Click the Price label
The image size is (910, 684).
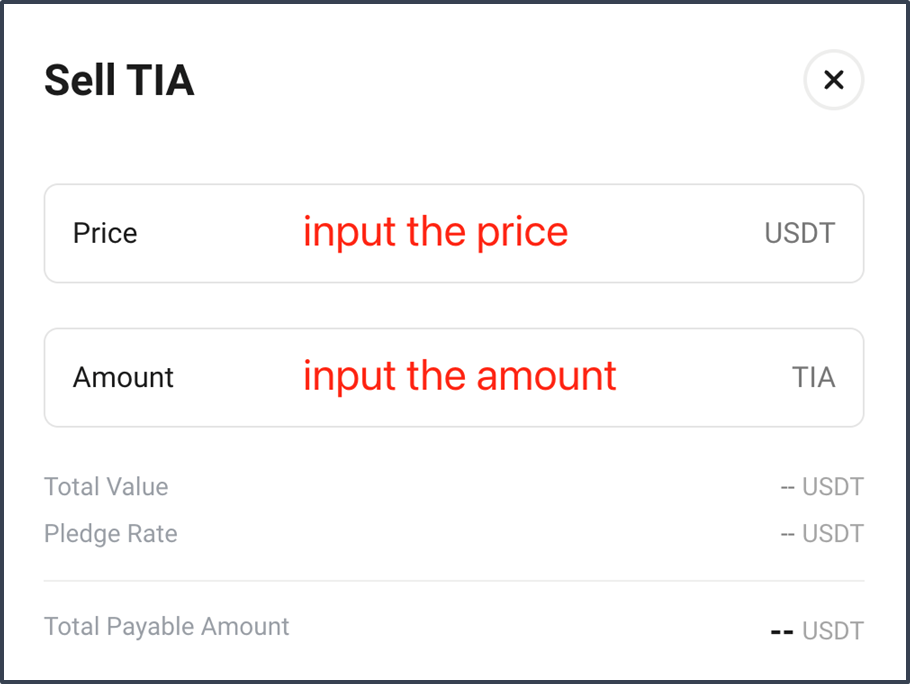point(105,233)
